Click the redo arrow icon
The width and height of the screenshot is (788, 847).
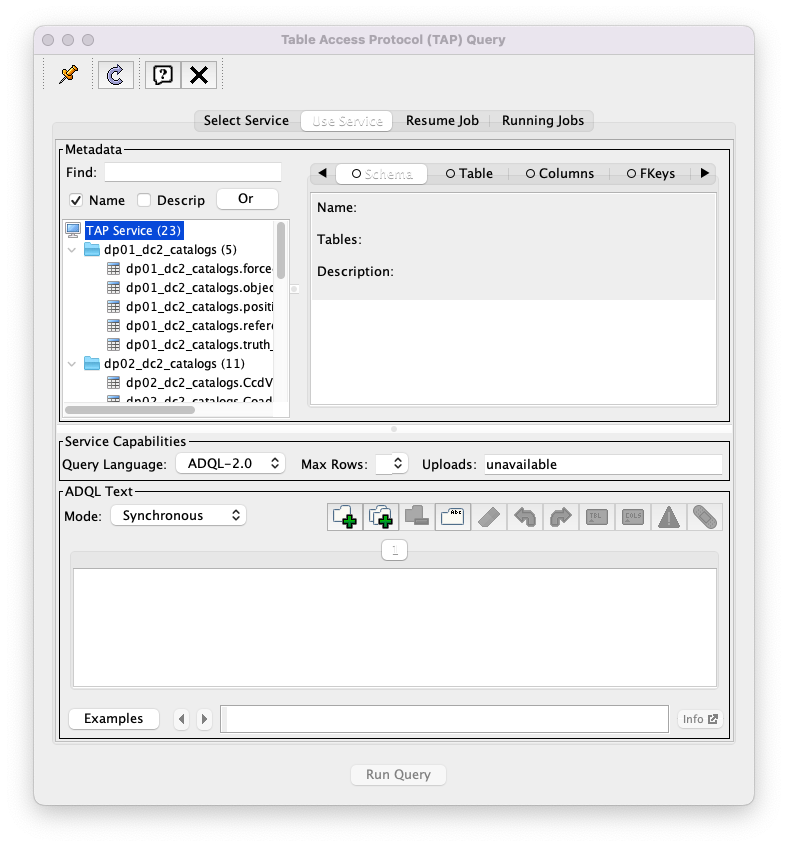(561, 517)
